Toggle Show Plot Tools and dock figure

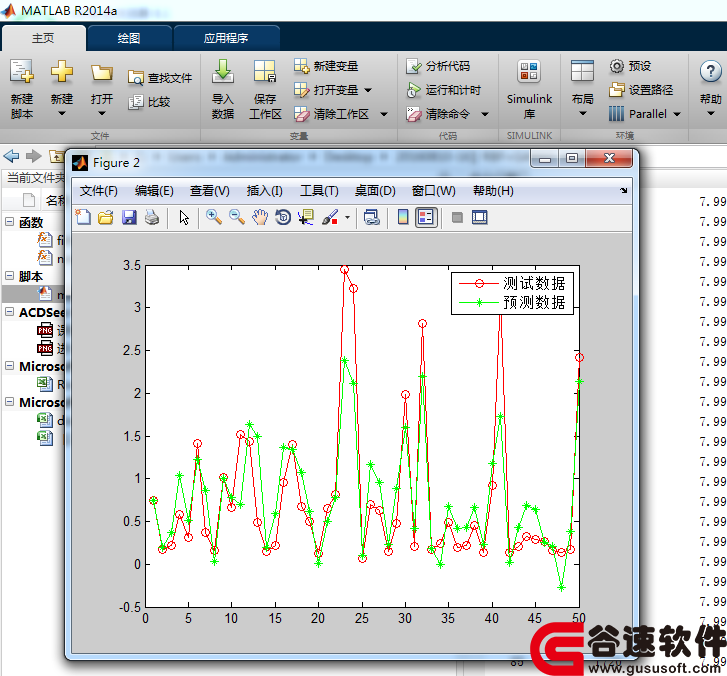[x=479, y=217]
